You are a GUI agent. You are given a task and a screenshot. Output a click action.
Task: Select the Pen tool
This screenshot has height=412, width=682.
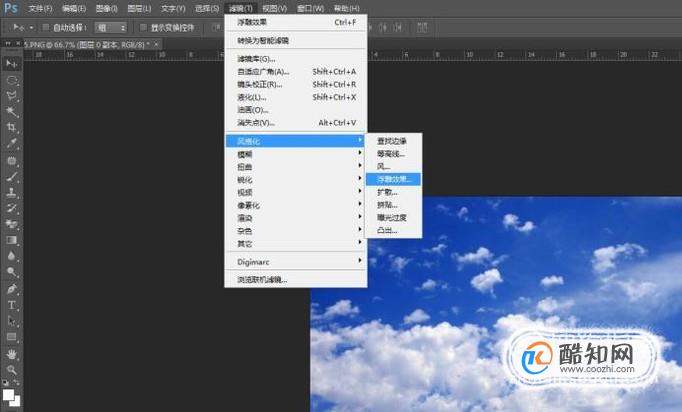(11, 289)
